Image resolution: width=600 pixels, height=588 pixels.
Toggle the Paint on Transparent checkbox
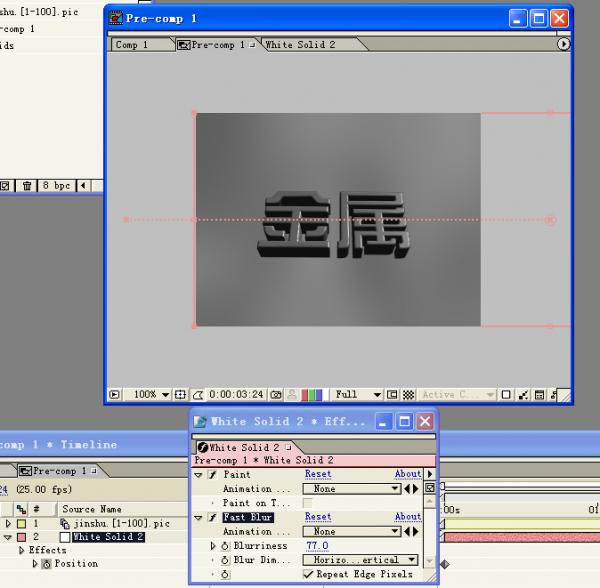point(307,503)
